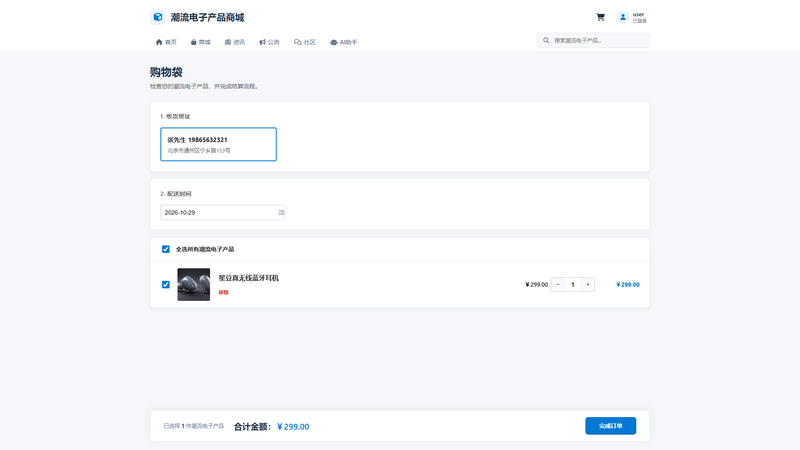Focus the 搜索潮流电子产品 search box
The width and height of the screenshot is (800, 450).
[x=593, y=40]
